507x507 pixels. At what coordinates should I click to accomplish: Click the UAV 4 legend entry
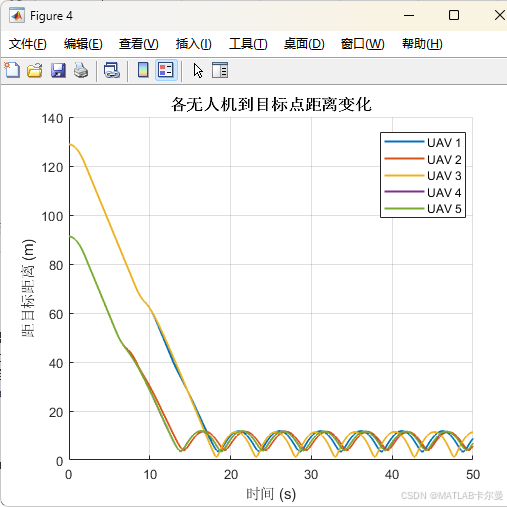point(423,192)
